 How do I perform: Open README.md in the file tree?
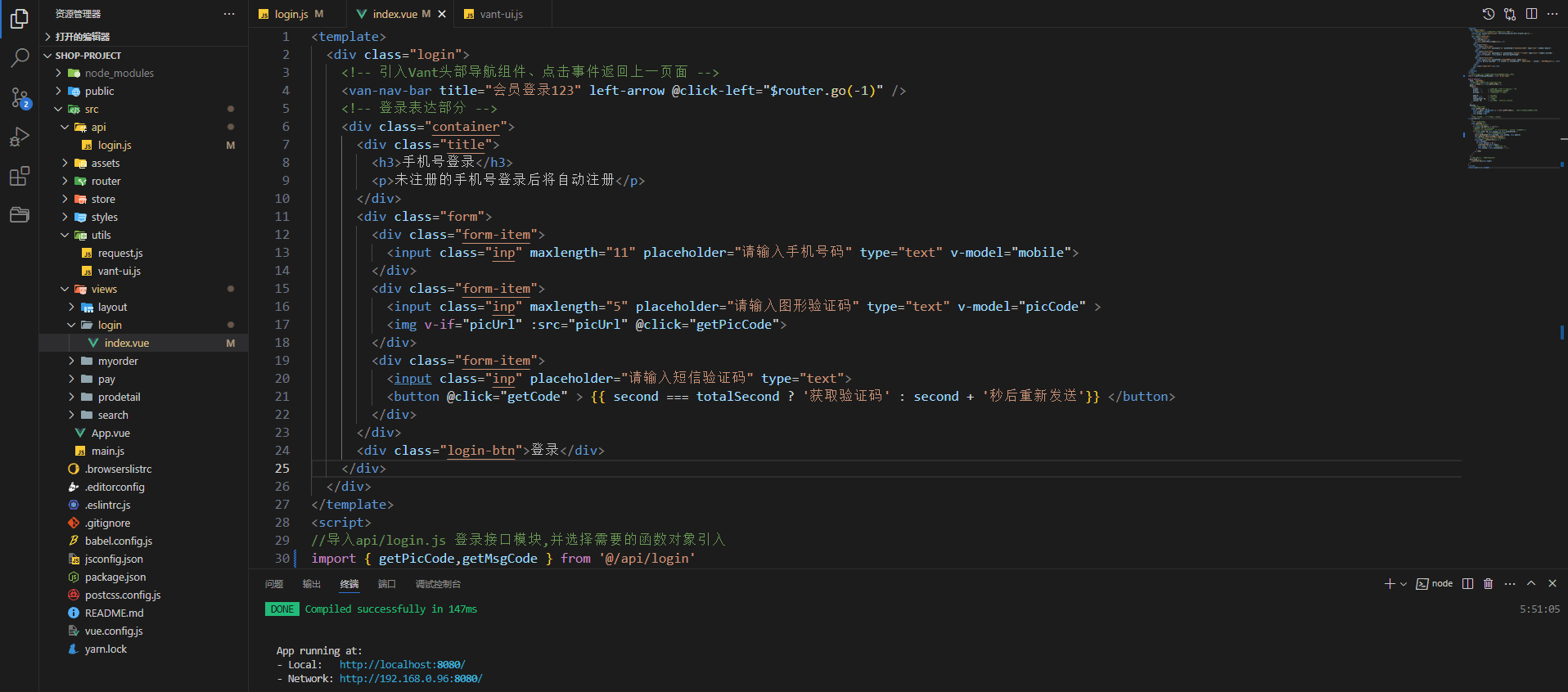click(143, 613)
